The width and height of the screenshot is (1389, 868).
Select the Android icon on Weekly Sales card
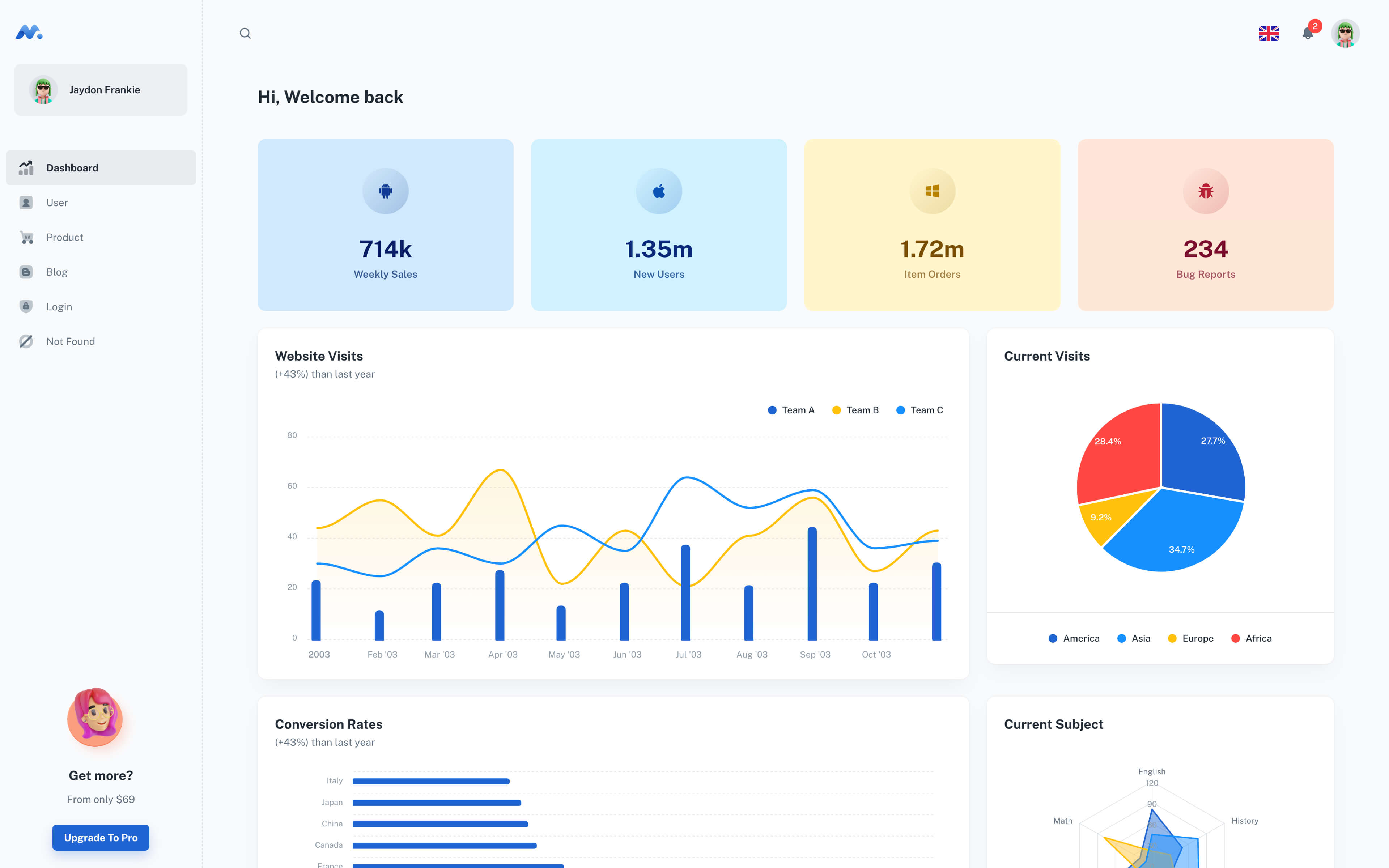(385, 191)
